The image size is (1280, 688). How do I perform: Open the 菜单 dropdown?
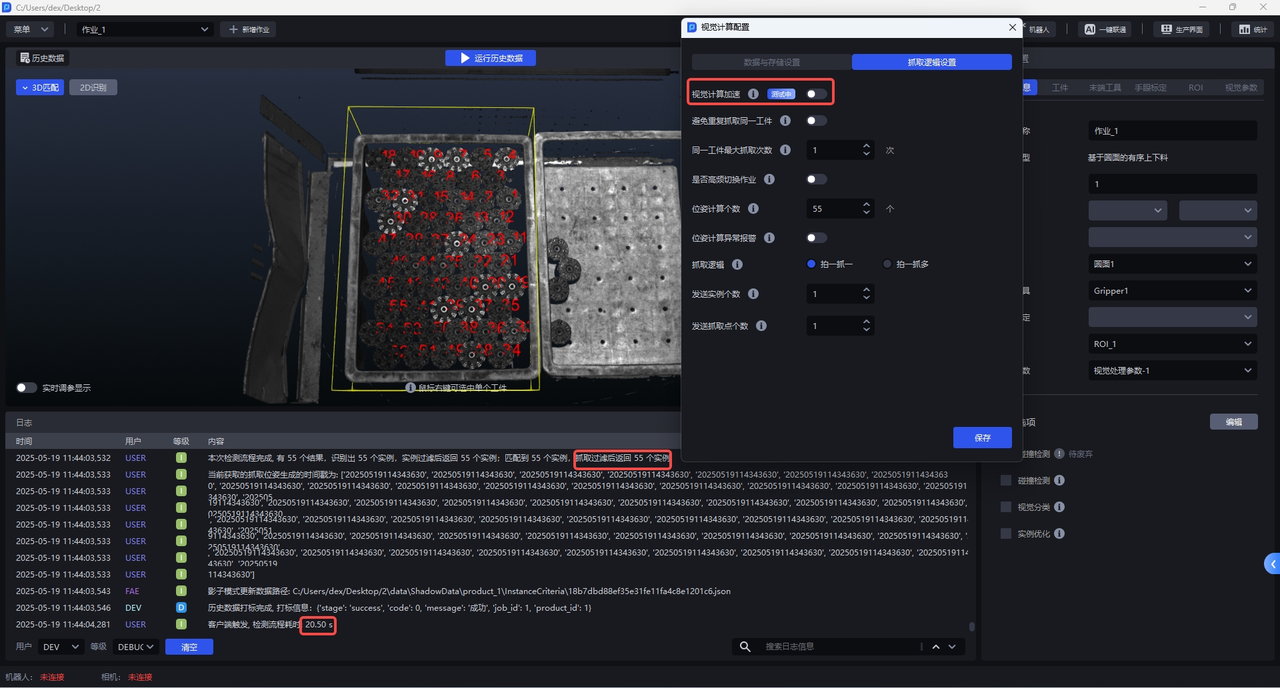[x=30, y=30]
